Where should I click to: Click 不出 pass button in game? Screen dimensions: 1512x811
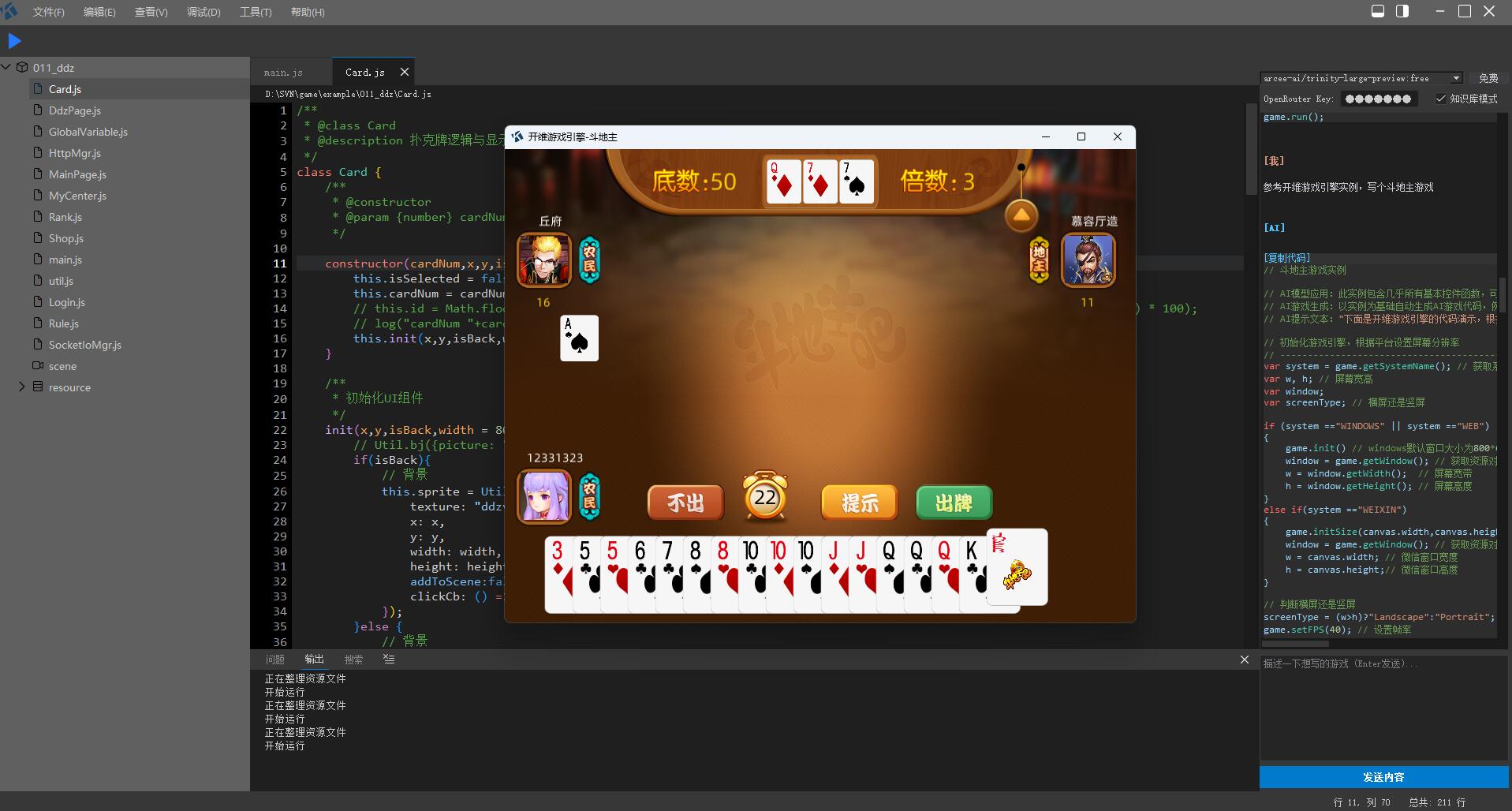tap(685, 503)
